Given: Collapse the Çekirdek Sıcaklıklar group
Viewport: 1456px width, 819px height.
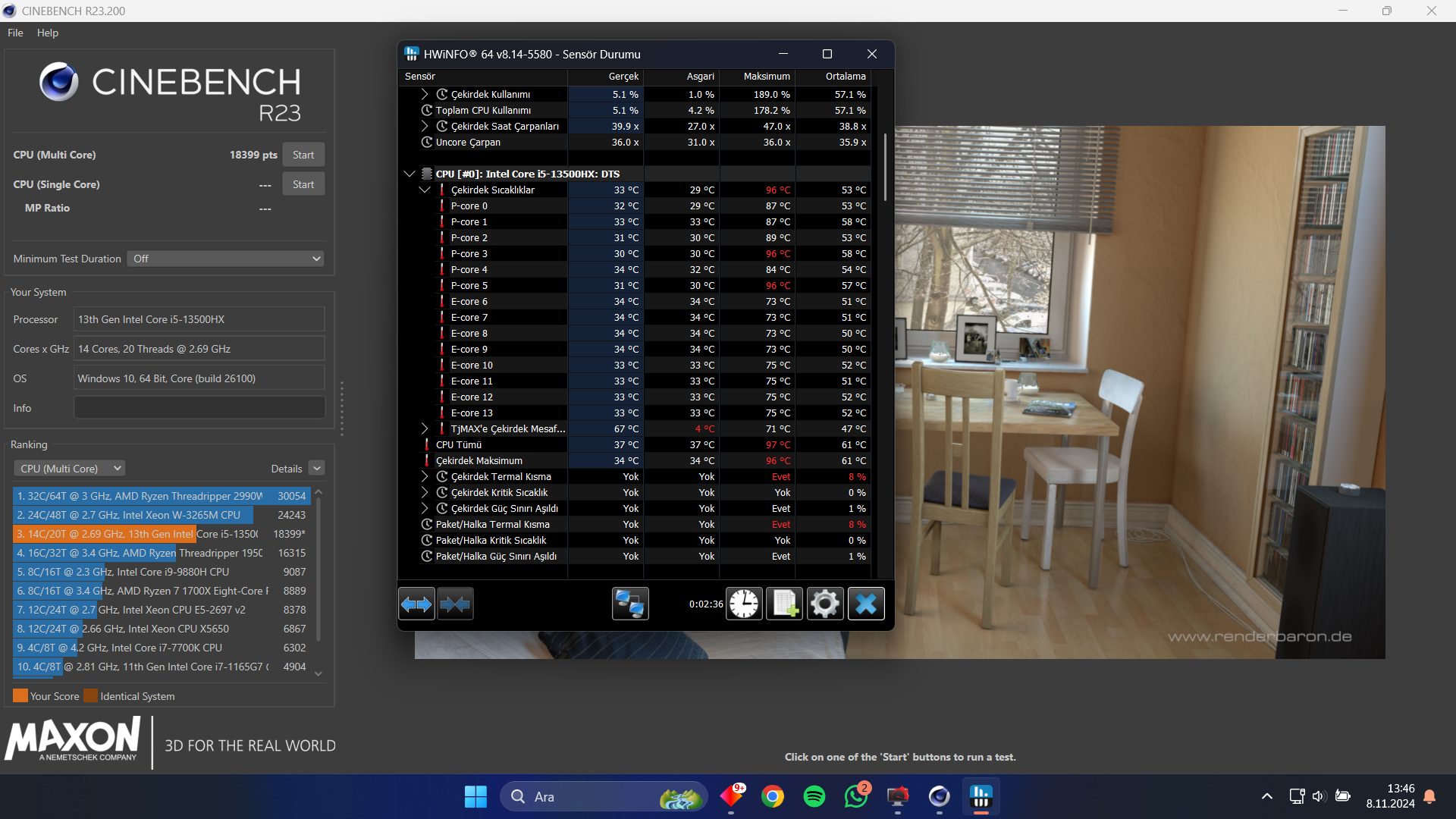Looking at the screenshot, I should (425, 190).
